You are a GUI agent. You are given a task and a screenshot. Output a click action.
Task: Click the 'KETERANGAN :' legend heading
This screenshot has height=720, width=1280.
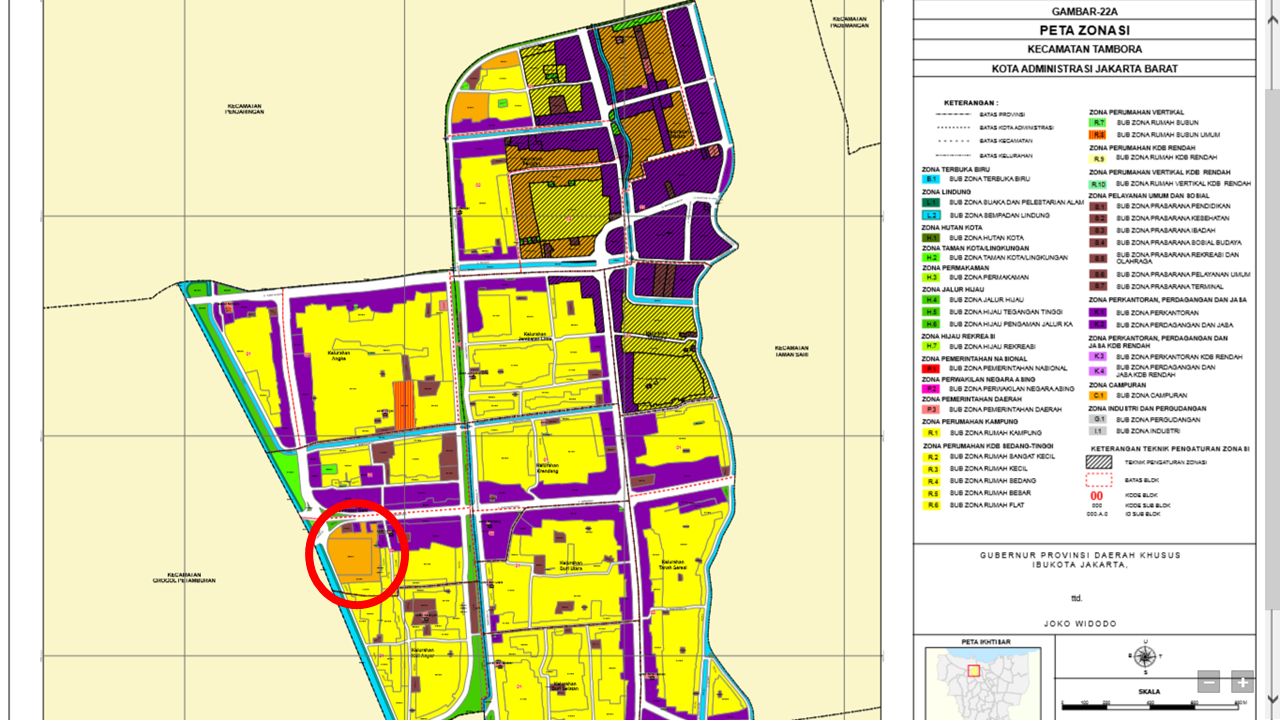coord(972,103)
